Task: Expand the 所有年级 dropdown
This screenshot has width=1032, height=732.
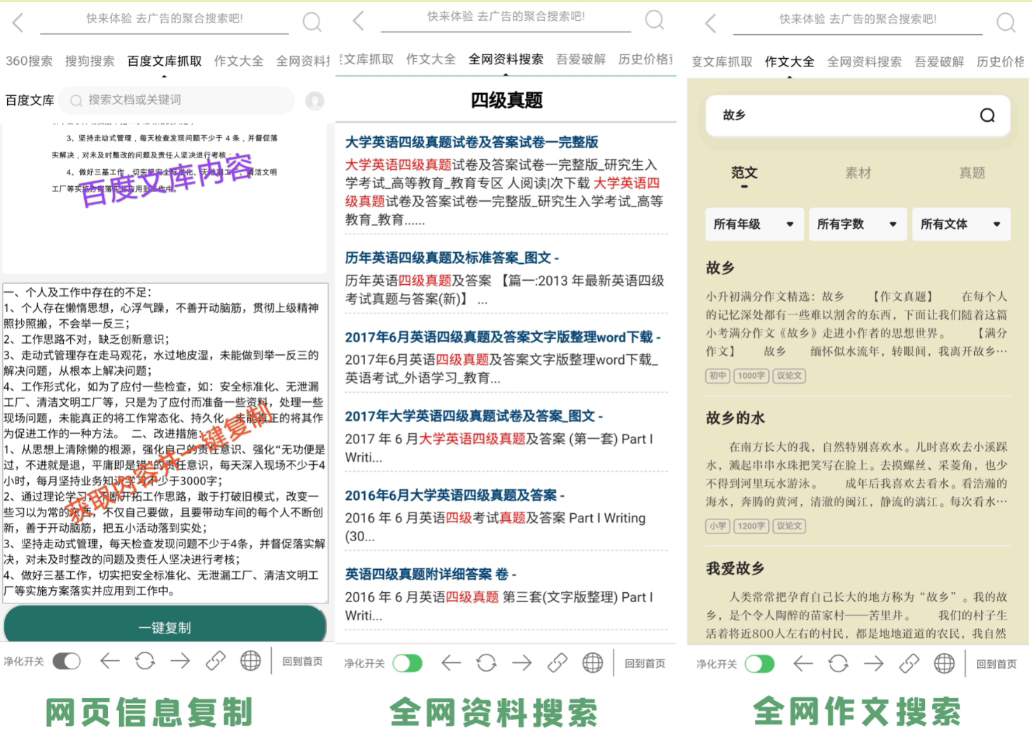Action: pyautogui.click(x=754, y=224)
